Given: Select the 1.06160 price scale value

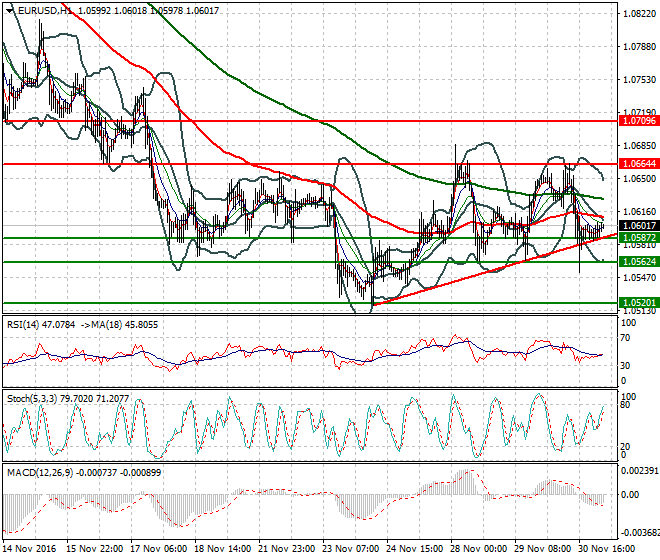Looking at the screenshot, I should coord(639,212).
